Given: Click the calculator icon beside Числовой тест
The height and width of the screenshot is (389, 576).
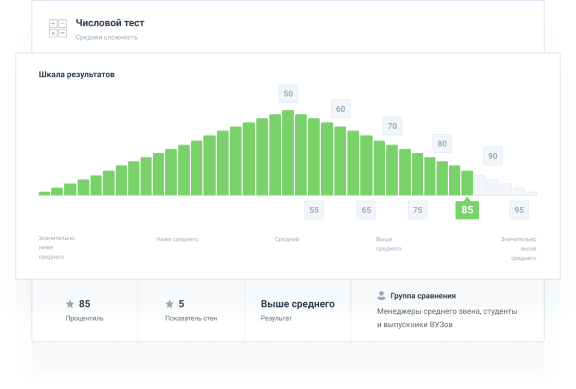Looking at the screenshot, I should click(58, 28).
